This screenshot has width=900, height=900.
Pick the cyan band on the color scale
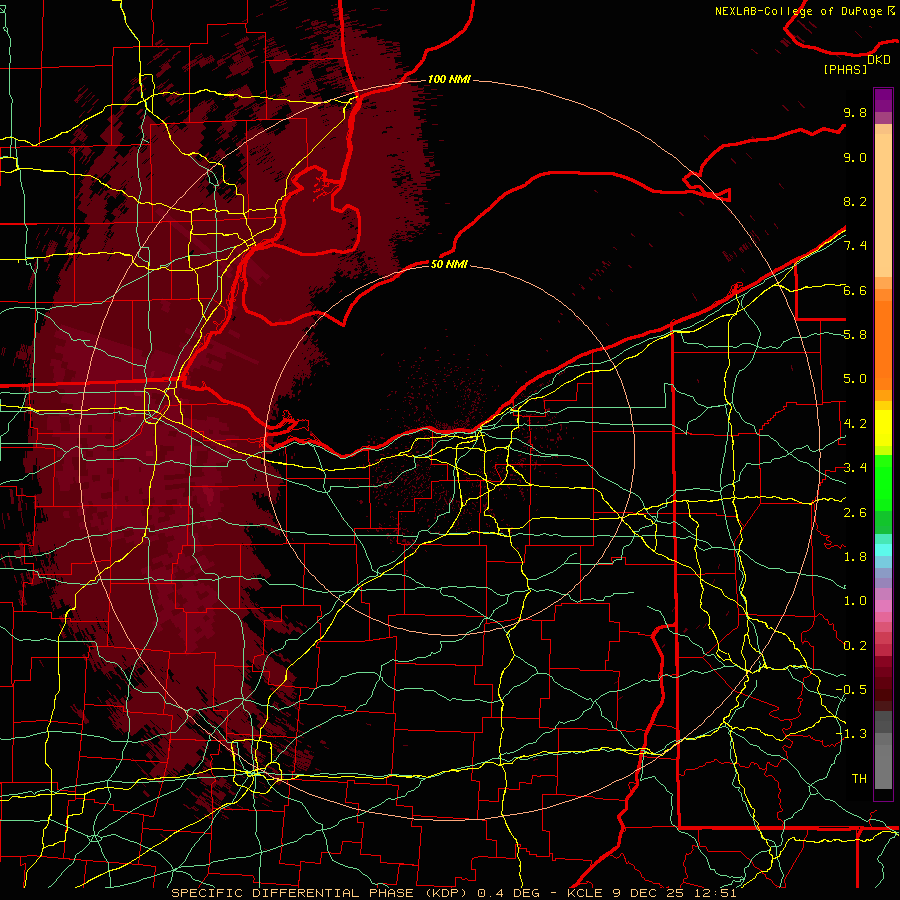[x=883, y=550]
